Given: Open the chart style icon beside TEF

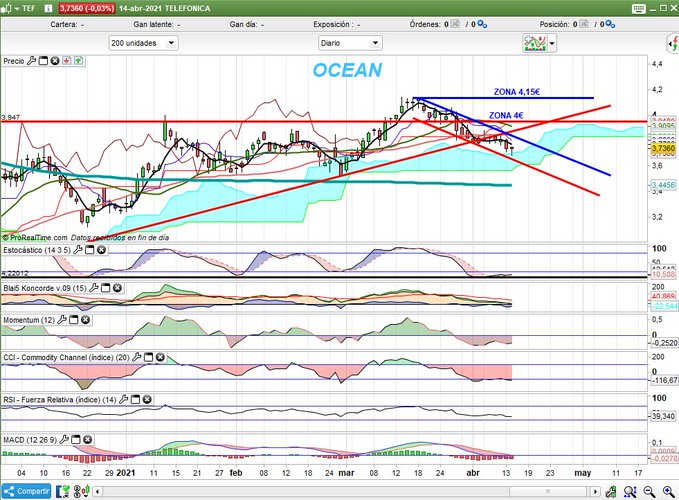Looking at the screenshot, I should point(6,8).
